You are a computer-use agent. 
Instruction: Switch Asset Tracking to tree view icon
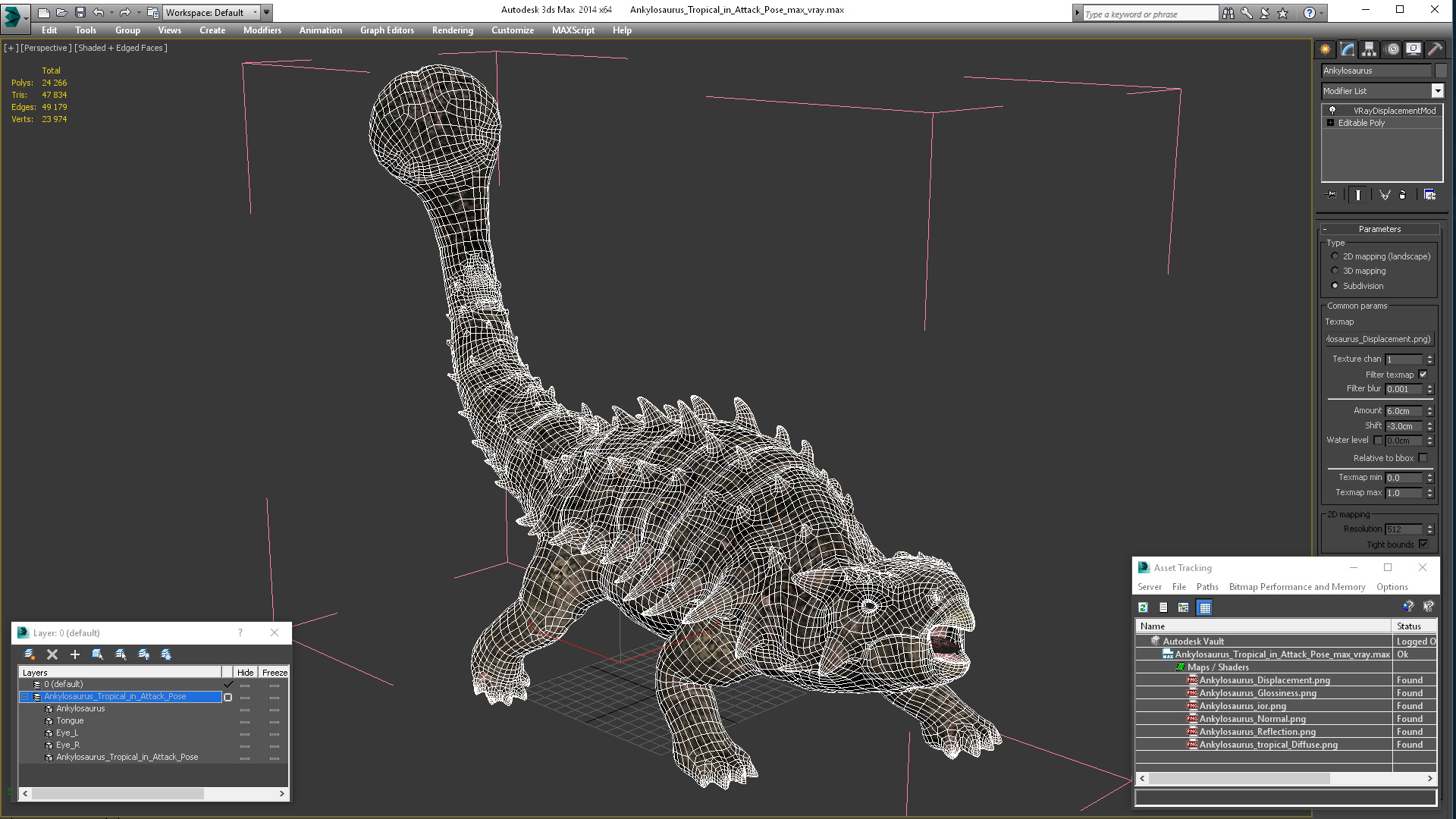pos(1183,607)
